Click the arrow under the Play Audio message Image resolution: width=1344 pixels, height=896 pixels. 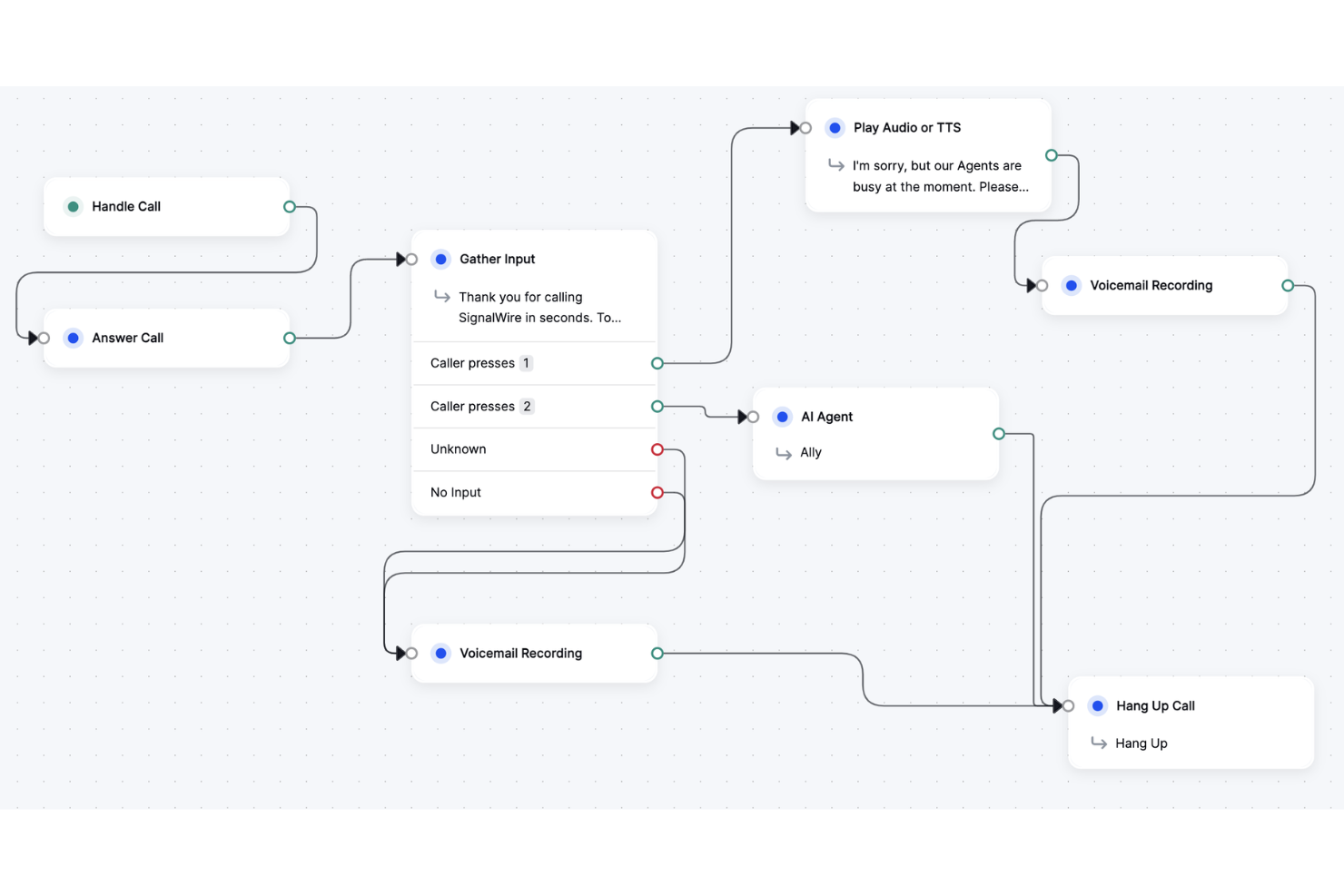coord(835,165)
